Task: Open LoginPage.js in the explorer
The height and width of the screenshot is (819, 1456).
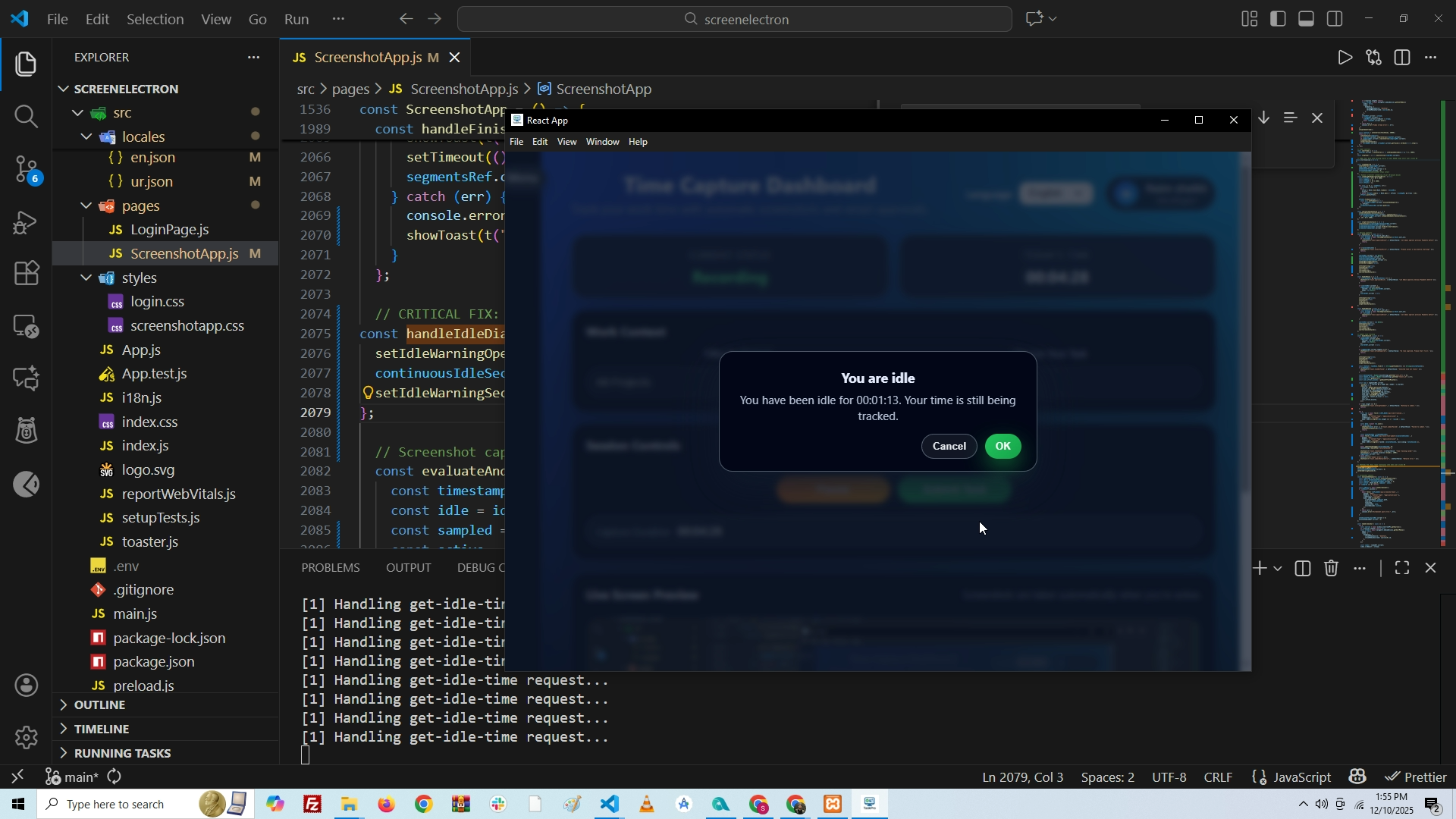Action: pyautogui.click(x=169, y=229)
